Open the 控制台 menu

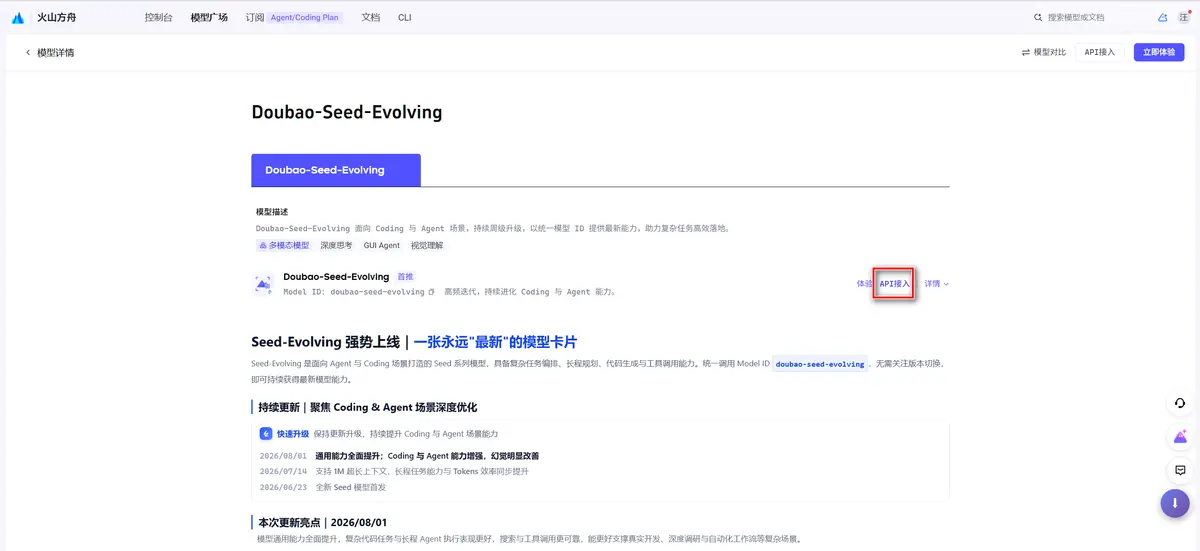[158, 18]
